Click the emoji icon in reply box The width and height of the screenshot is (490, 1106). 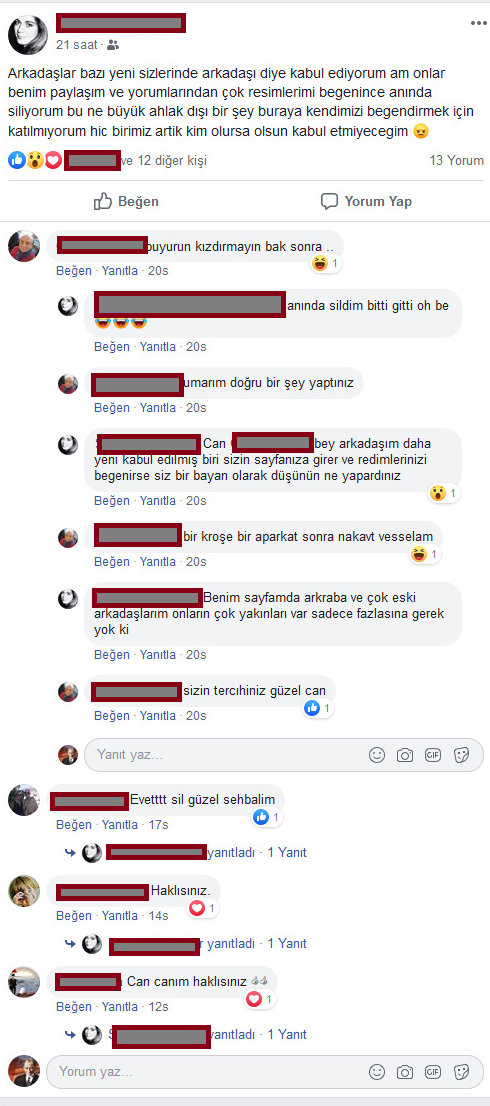click(377, 755)
